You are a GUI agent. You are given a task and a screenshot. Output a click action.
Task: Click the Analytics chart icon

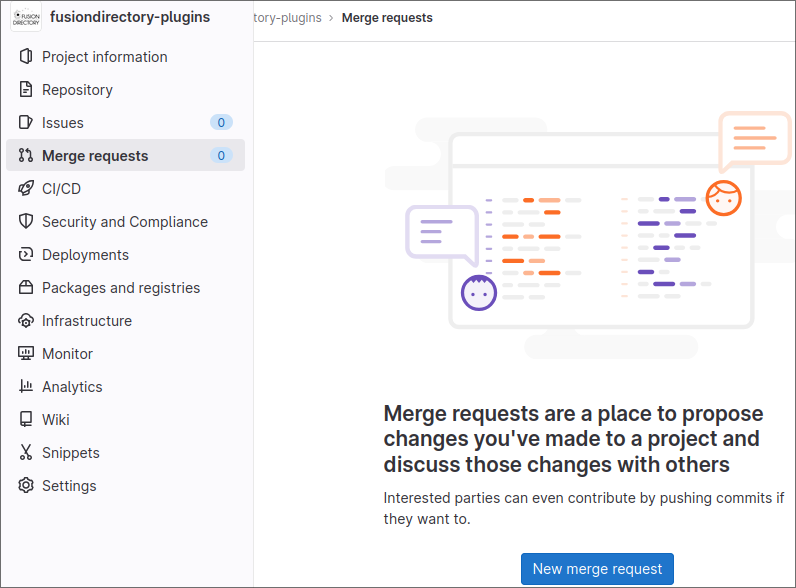(26, 386)
